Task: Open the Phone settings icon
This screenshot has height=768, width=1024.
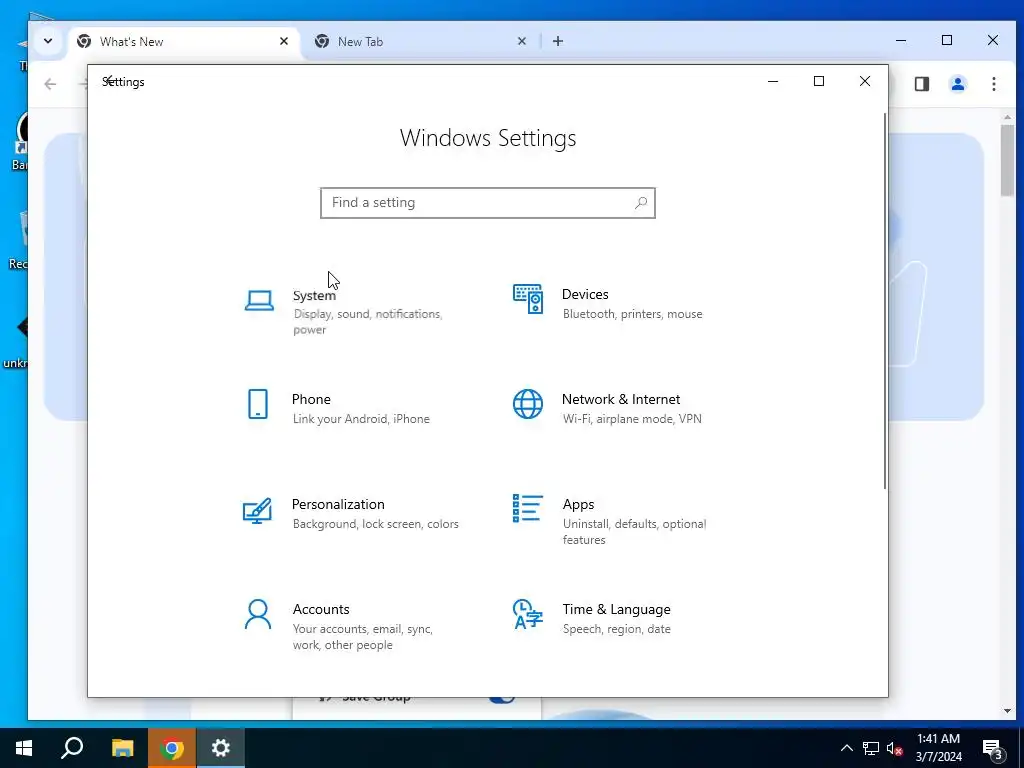Action: pyautogui.click(x=258, y=404)
